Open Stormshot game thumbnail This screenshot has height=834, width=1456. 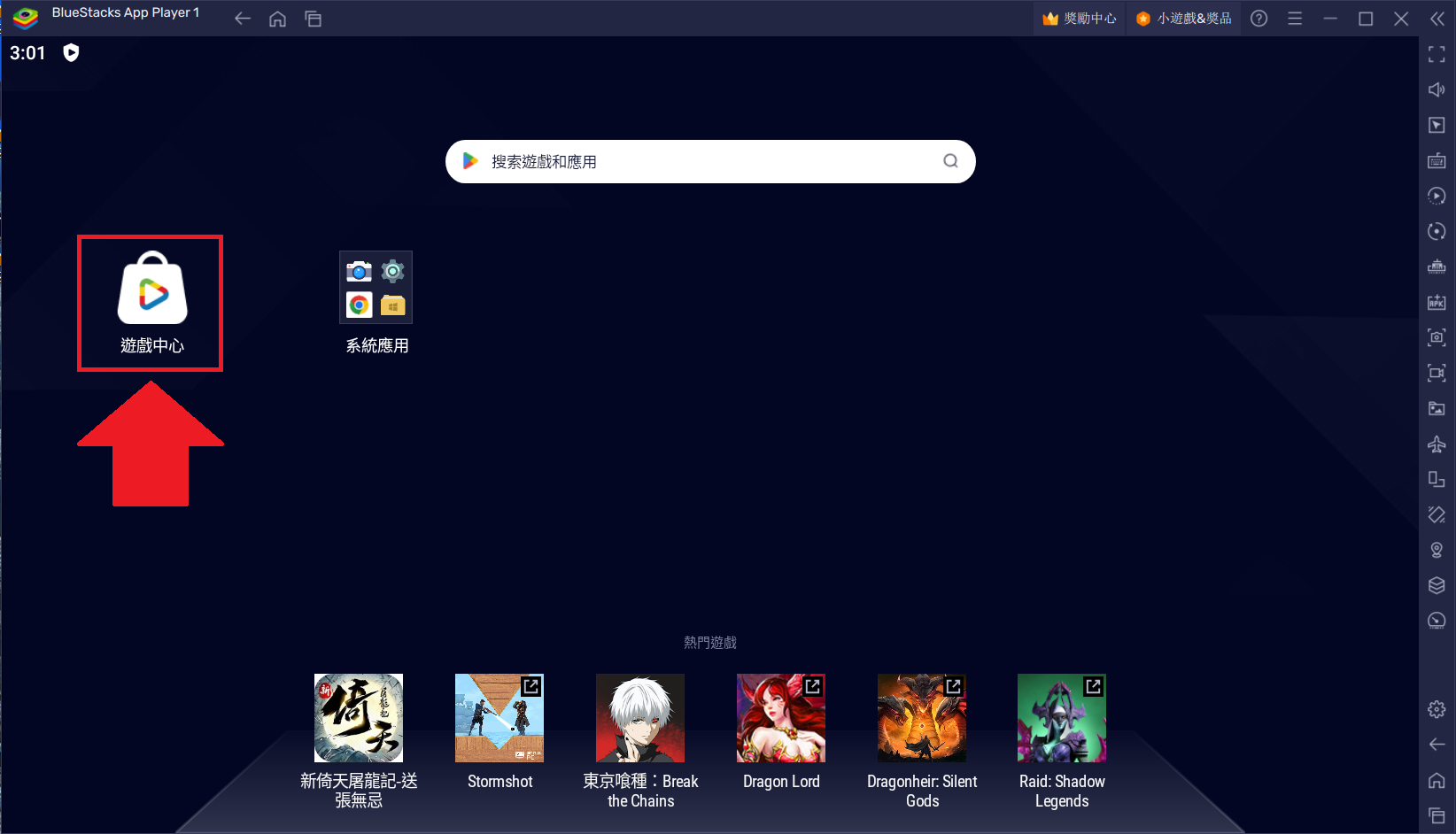coord(500,718)
